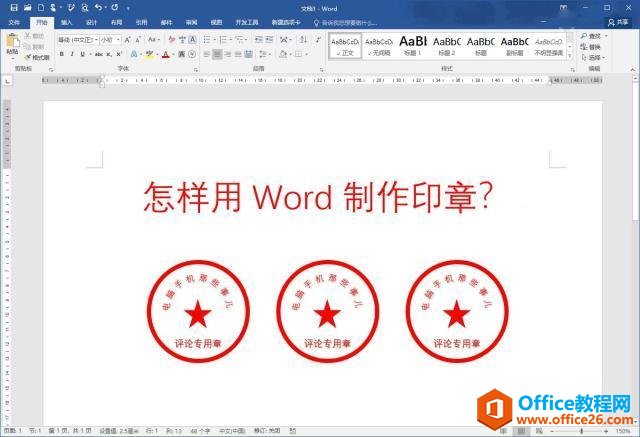The height and width of the screenshot is (437, 640).
Task: Toggle Subscript formatting
Action: [109, 54]
